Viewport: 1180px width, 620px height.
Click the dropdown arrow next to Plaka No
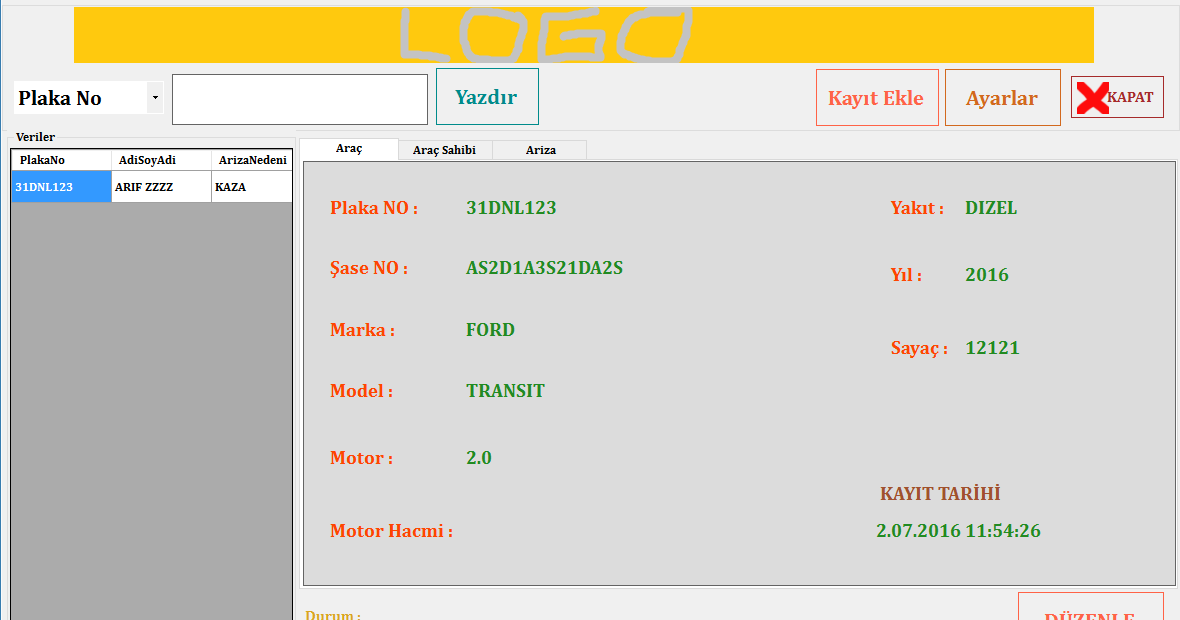click(x=155, y=97)
